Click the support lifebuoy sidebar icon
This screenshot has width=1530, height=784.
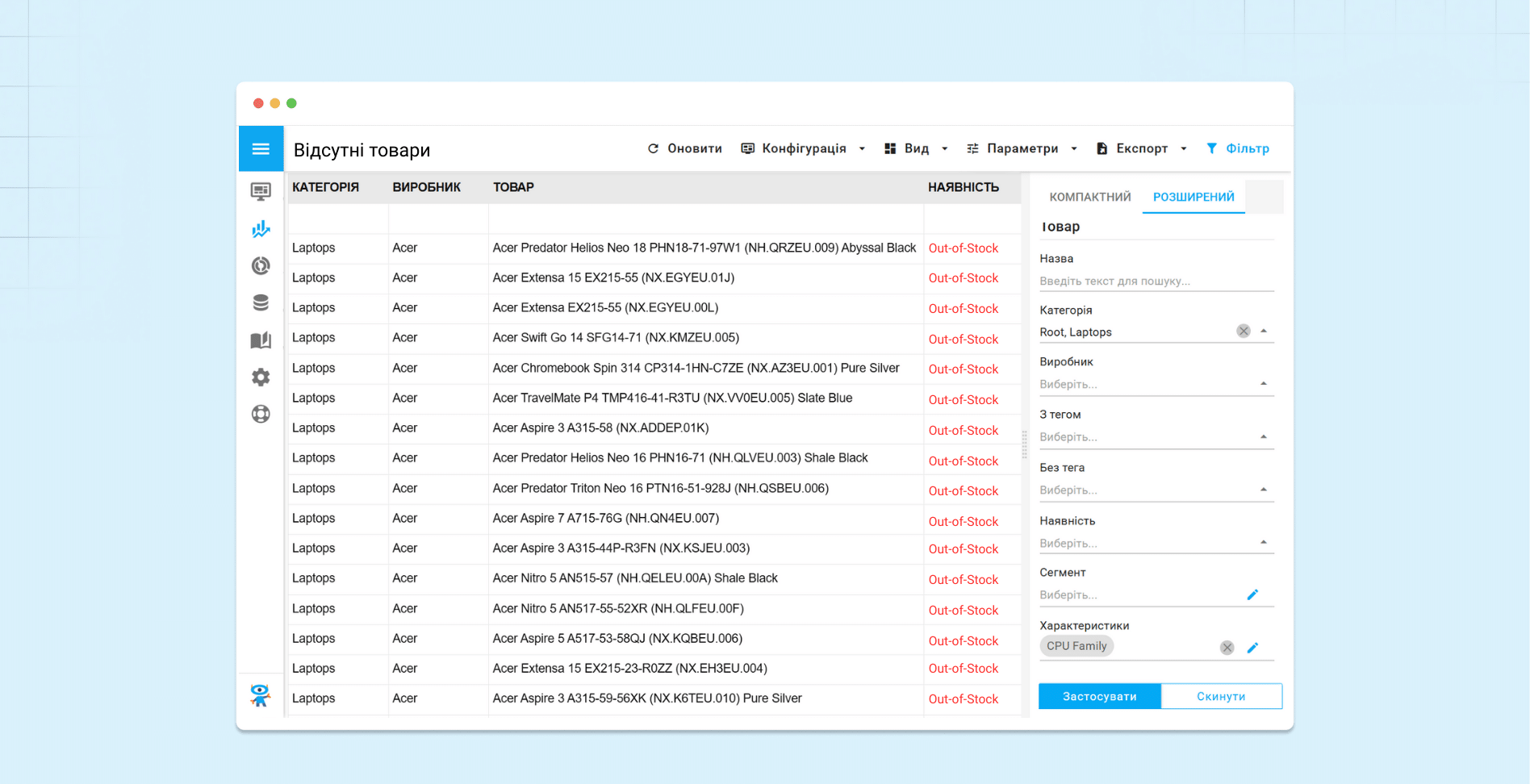261,414
